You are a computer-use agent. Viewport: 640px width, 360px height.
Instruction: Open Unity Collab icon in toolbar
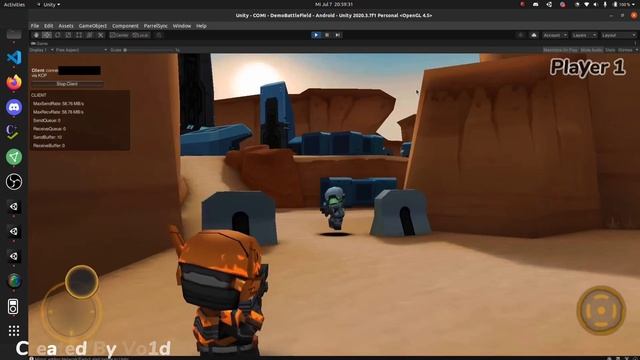point(520,35)
